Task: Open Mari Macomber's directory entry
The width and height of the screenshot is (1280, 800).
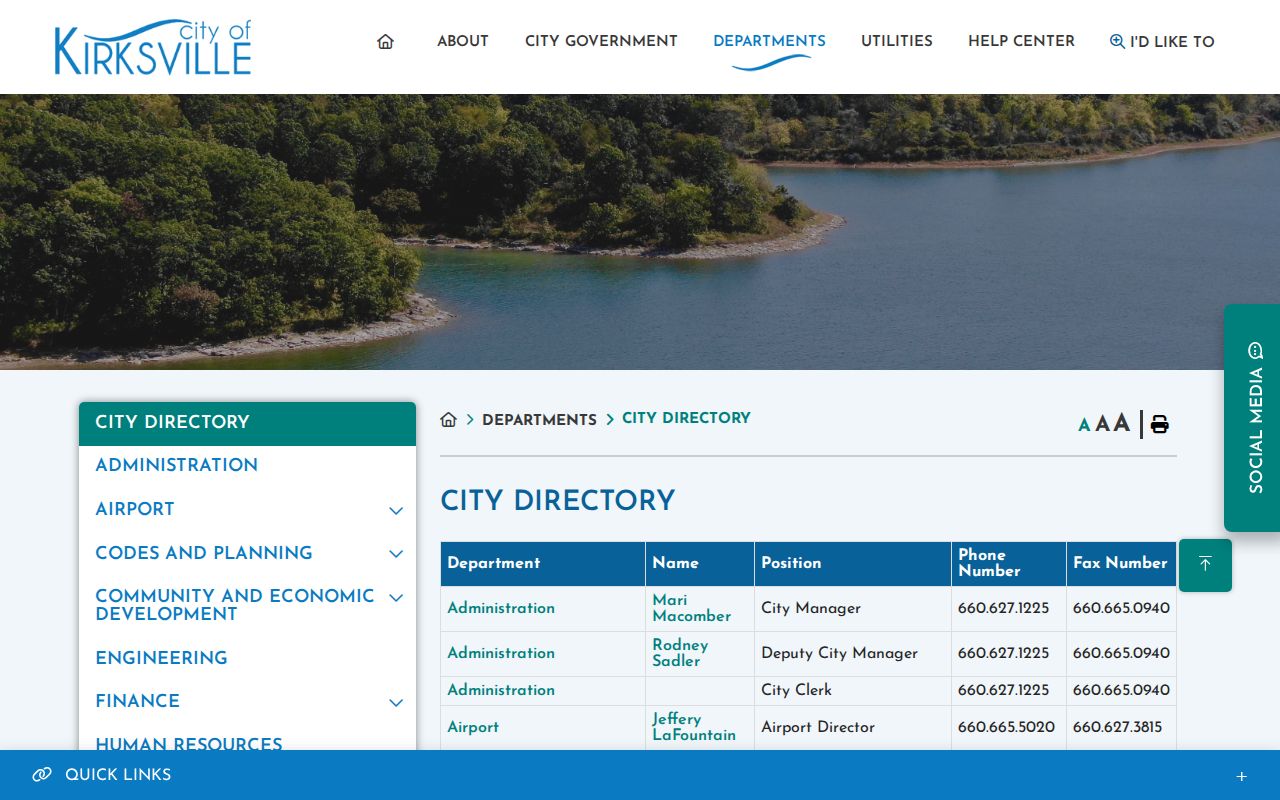Action: [692, 608]
